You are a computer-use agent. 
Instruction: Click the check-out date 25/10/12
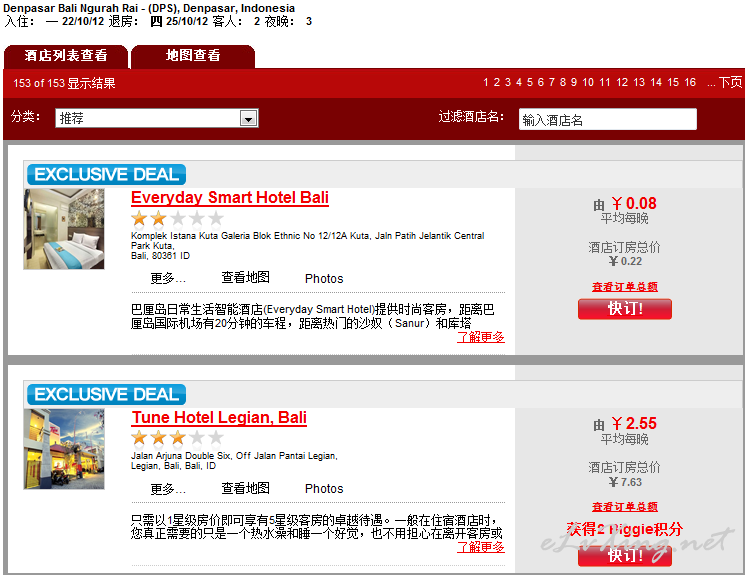tap(187, 21)
